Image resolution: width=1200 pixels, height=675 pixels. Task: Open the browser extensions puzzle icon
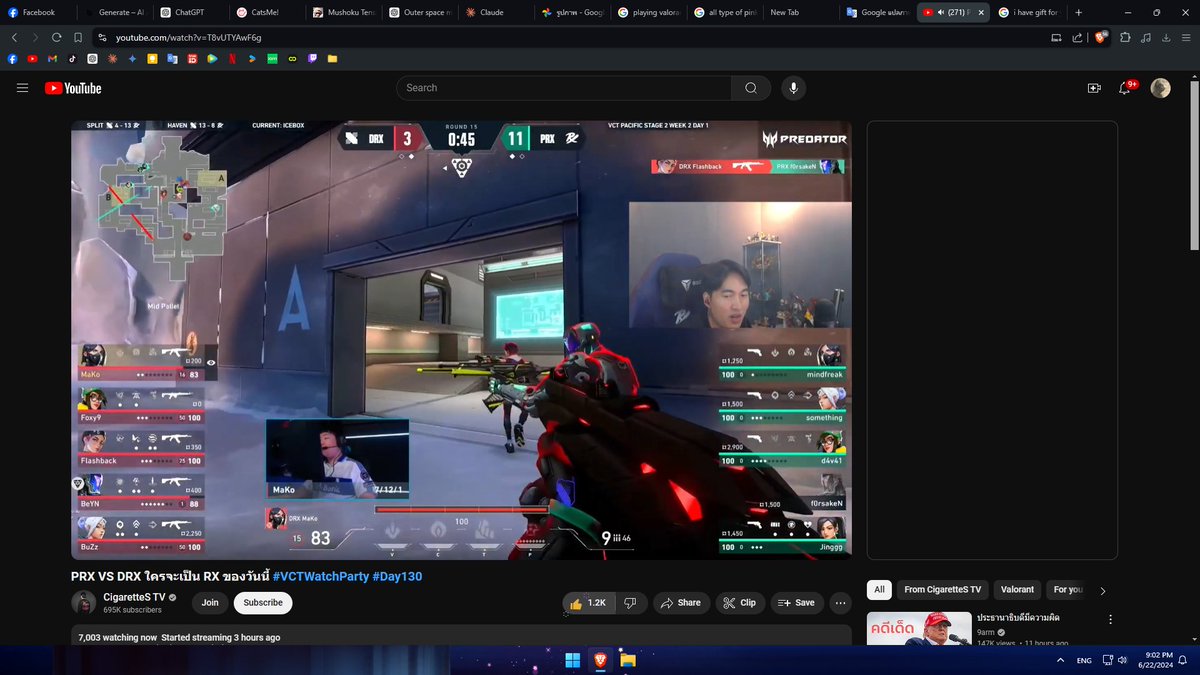pyautogui.click(x=1125, y=37)
